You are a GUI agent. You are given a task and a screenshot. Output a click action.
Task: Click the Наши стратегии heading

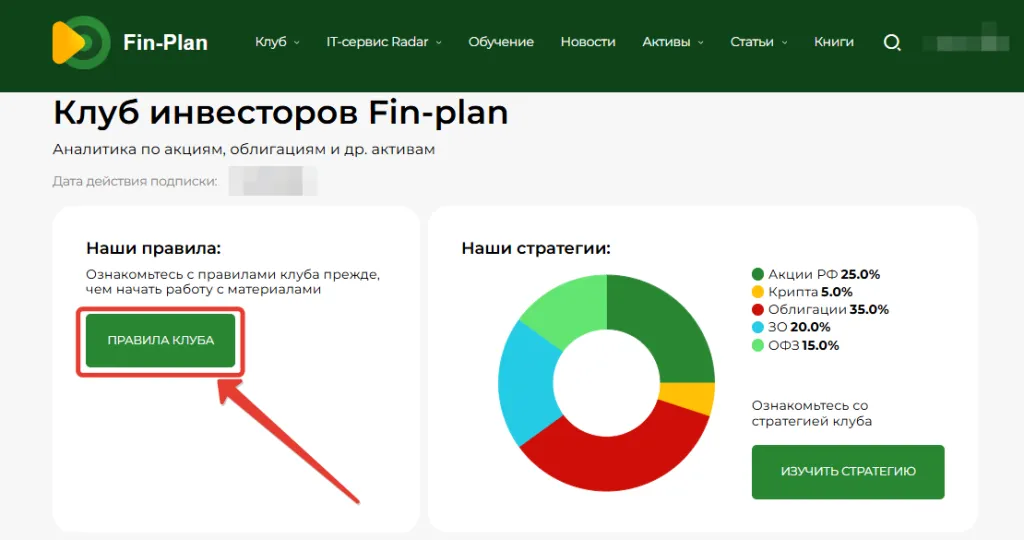point(536,248)
